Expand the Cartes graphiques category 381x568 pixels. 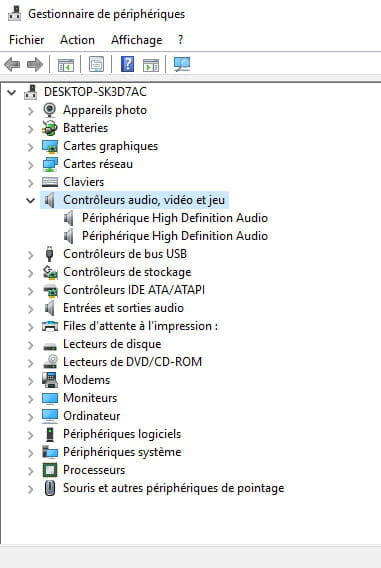[31, 147]
